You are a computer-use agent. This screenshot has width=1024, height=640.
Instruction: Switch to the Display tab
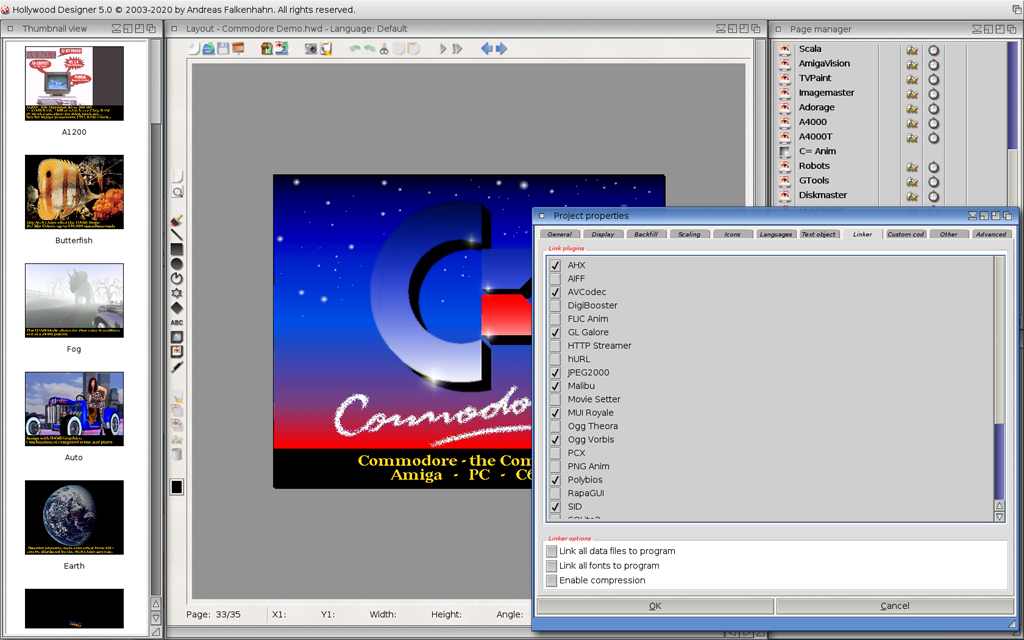(603, 234)
